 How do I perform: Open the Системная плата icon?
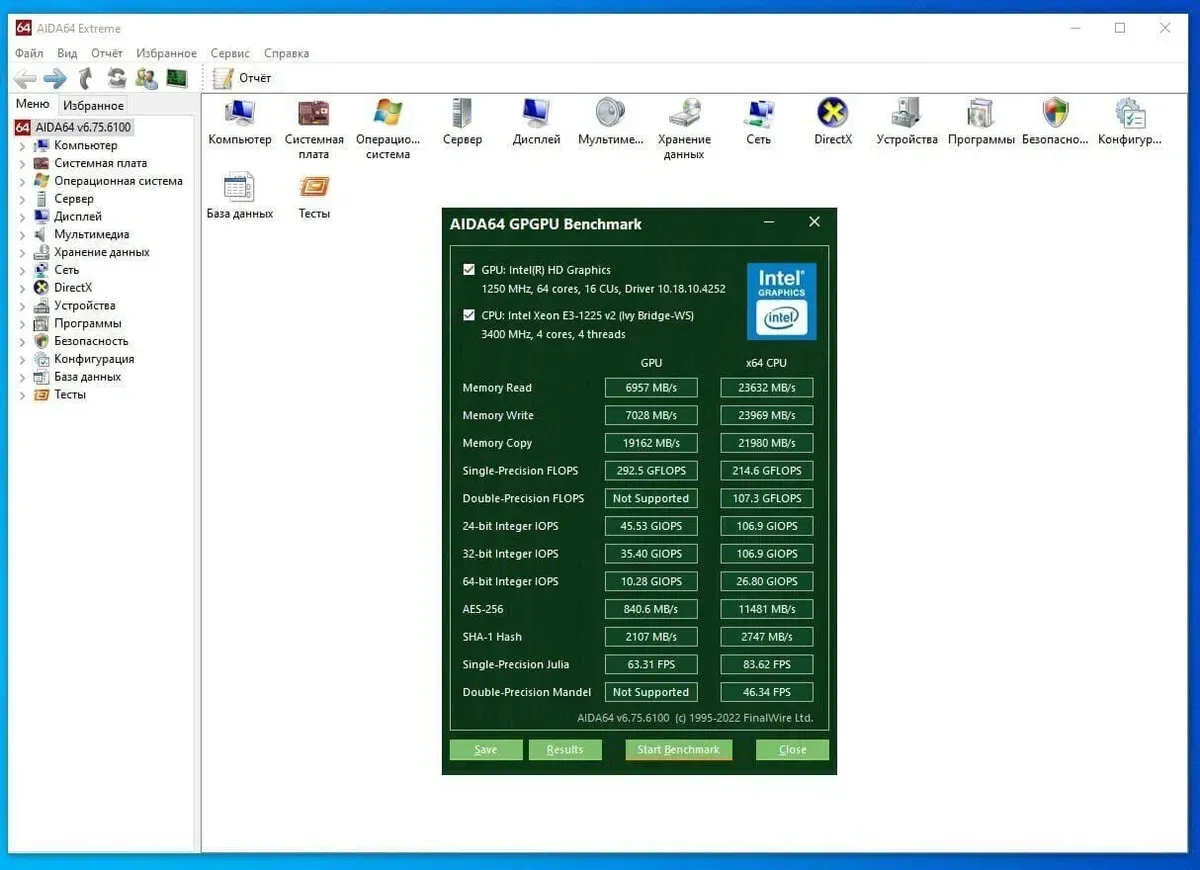tap(314, 114)
